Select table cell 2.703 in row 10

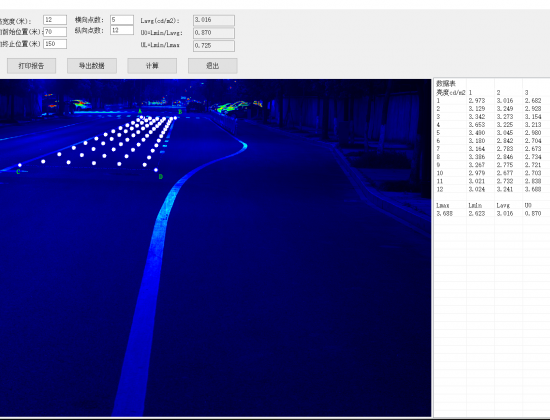tap(533, 173)
